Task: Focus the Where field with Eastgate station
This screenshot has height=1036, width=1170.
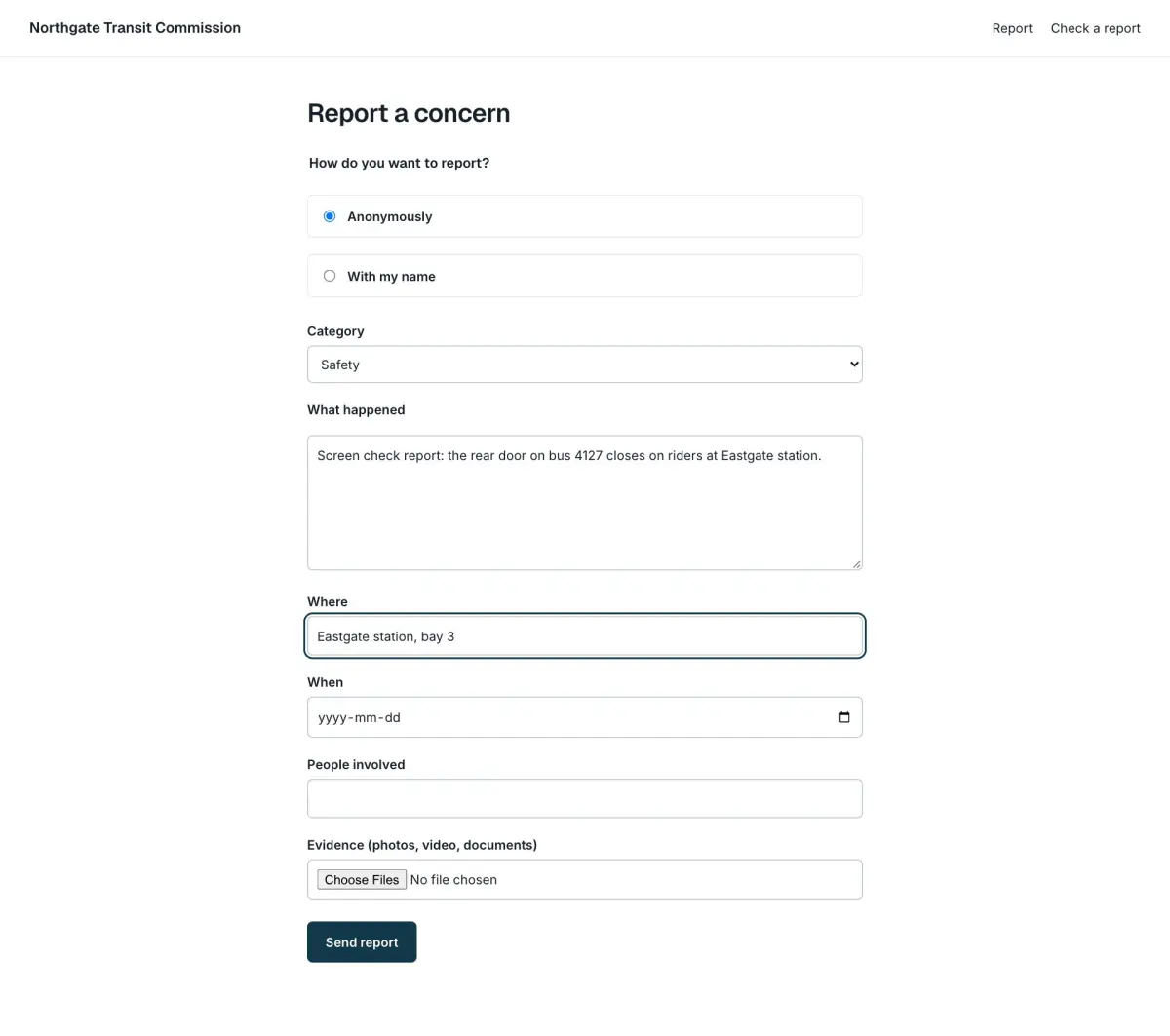Action: 585,636
